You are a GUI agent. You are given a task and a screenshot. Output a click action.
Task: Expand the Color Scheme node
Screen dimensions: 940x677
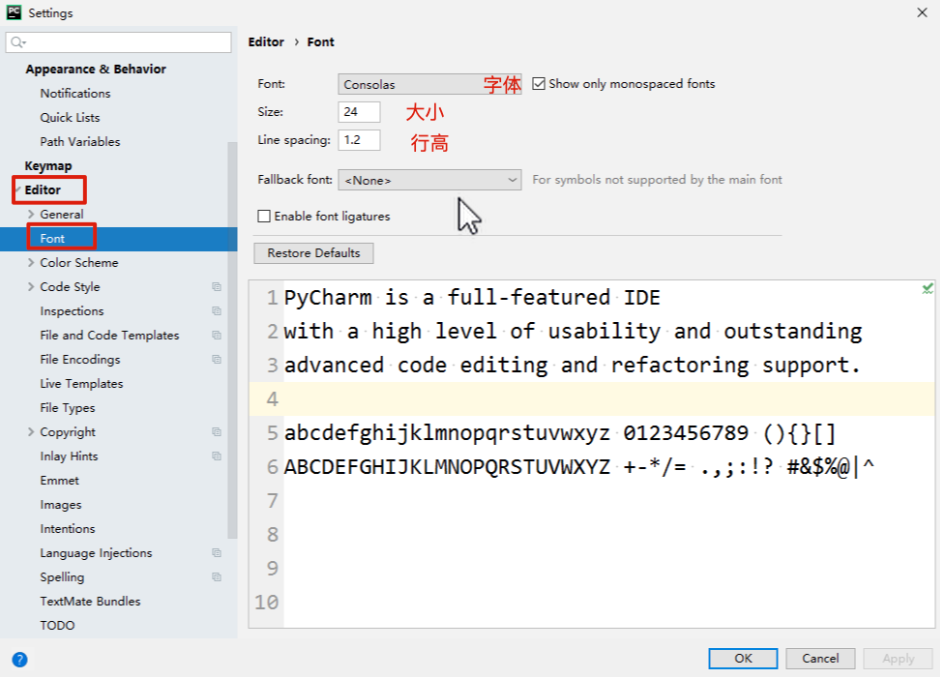pyautogui.click(x=31, y=263)
